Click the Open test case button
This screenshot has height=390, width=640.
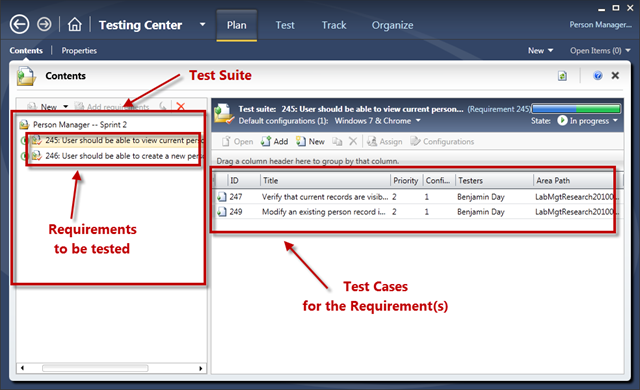[238, 142]
